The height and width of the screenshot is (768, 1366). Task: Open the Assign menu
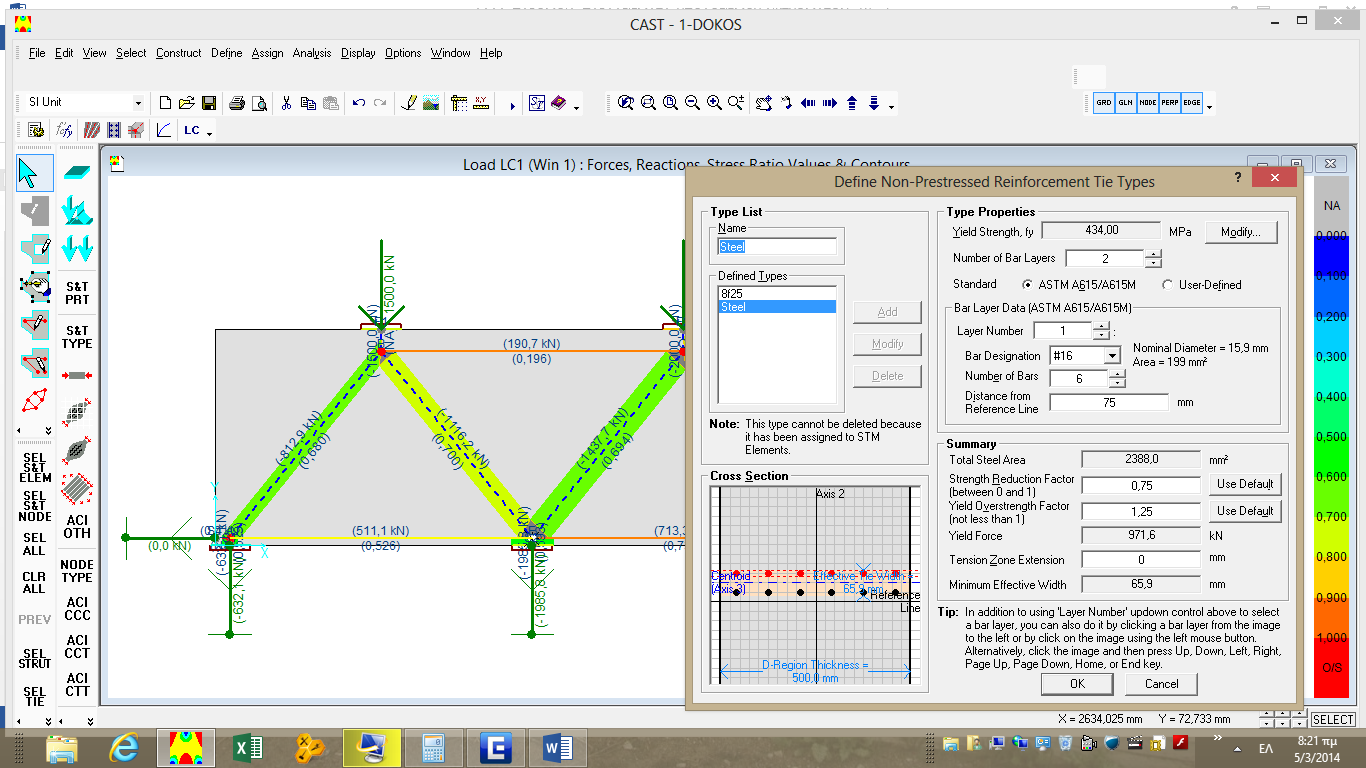click(267, 53)
